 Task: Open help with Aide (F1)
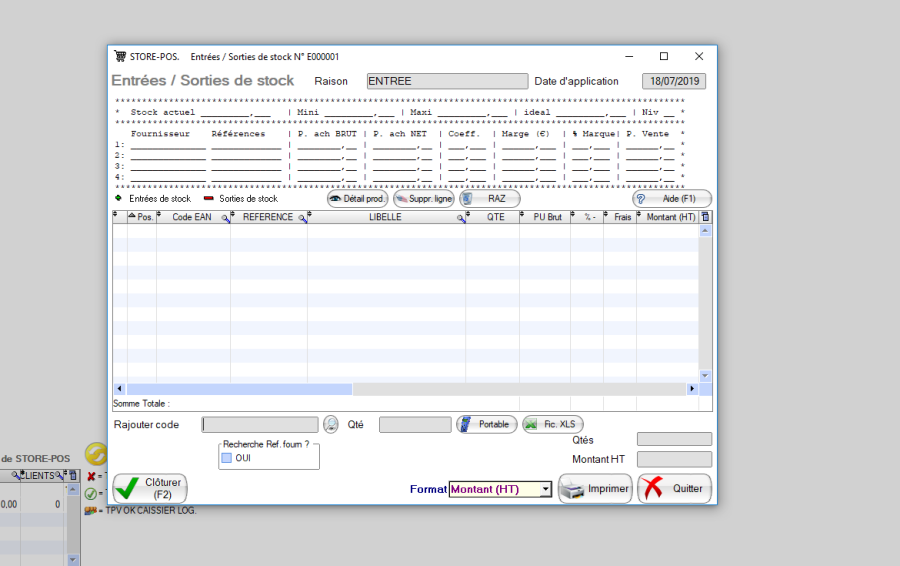tap(672, 199)
